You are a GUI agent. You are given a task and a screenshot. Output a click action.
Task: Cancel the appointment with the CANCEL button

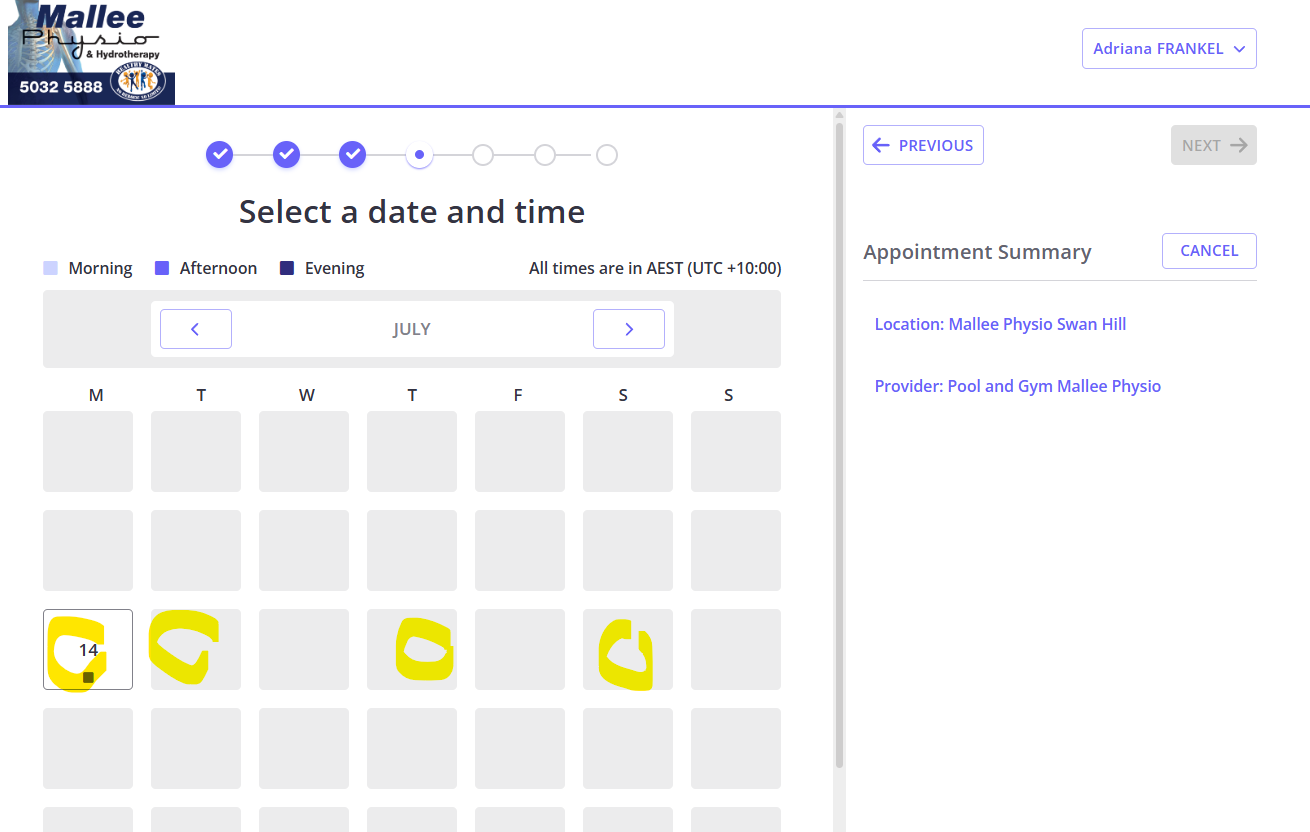[1209, 251]
